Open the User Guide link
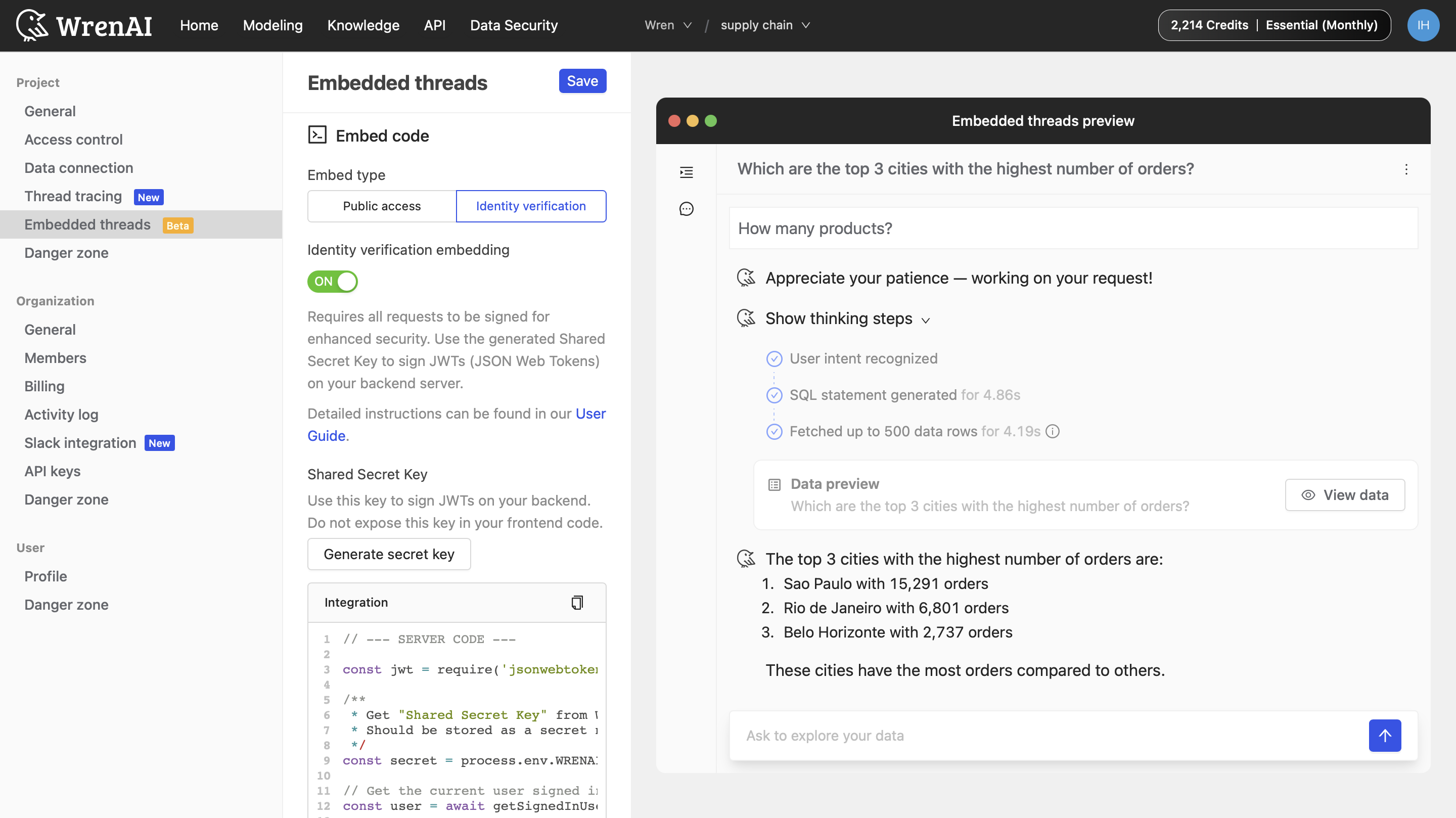Viewport: 1456px width, 818px height. (590, 413)
